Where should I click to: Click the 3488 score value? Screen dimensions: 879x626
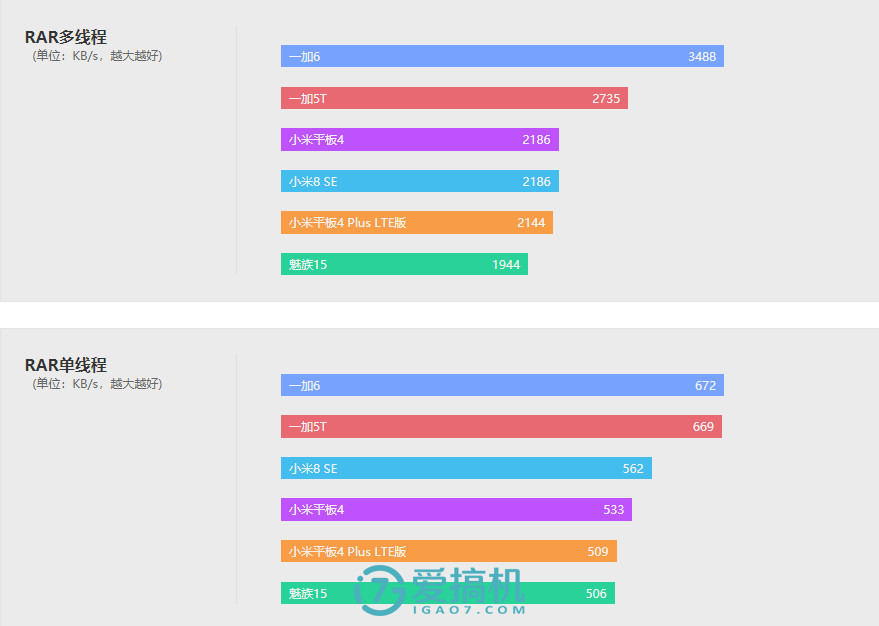(x=702, y=57)
